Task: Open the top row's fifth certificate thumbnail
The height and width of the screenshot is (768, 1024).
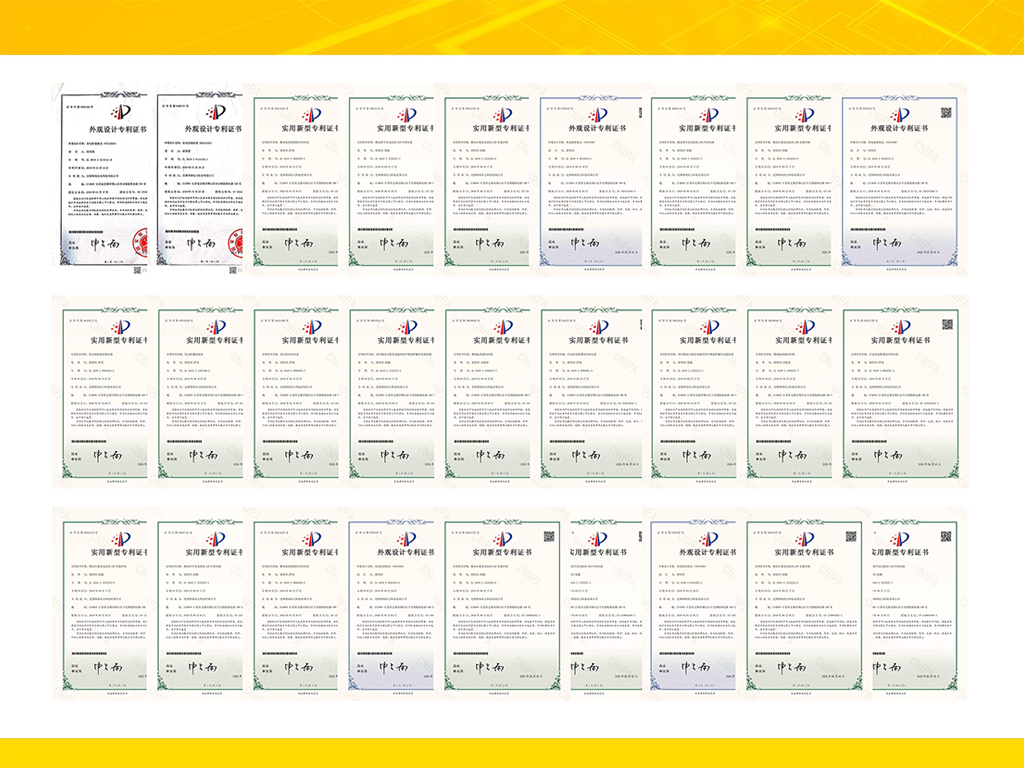Action: [487, 182]
